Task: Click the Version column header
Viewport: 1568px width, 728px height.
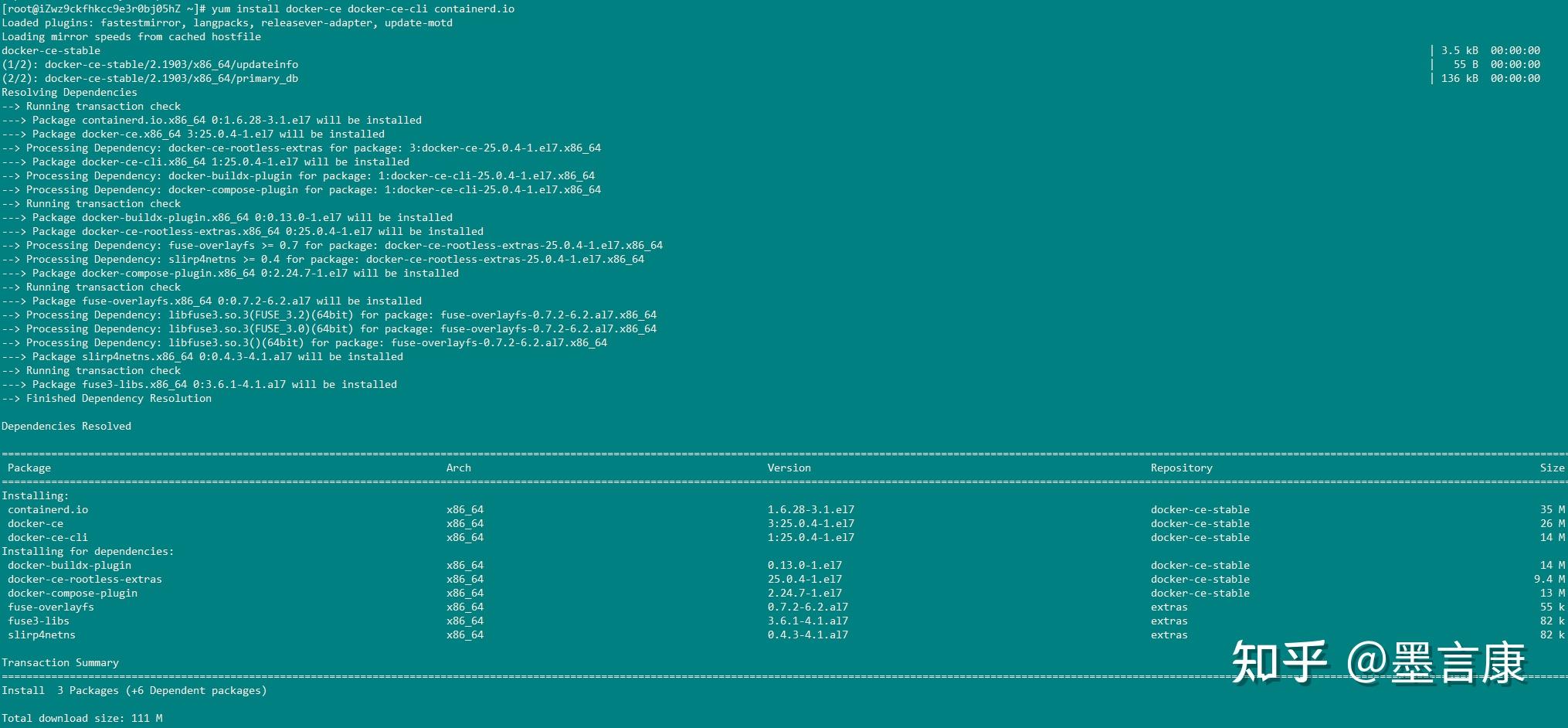Action: point(789,468)
